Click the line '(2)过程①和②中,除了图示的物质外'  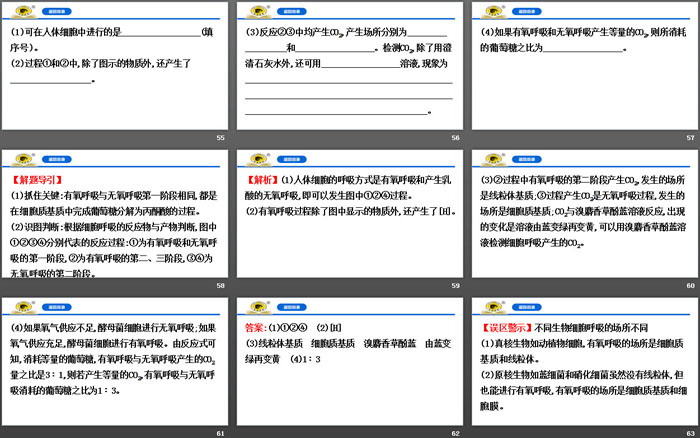pyautogui.click(x=101, y=63)
